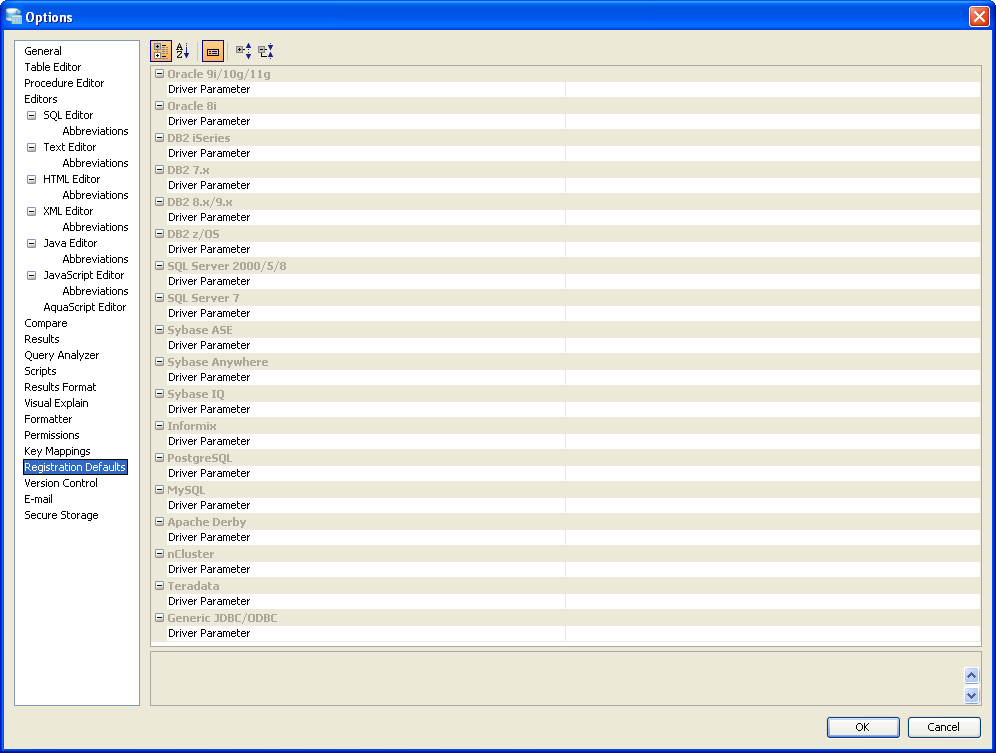Select Registration Defaults in the tree

click(75, 467)
